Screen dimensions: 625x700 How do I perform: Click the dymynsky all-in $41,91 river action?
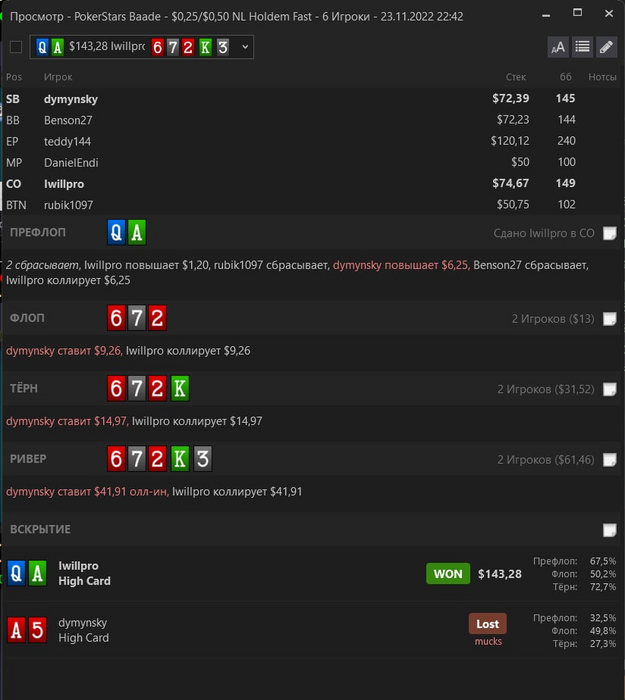coord(87,492)
